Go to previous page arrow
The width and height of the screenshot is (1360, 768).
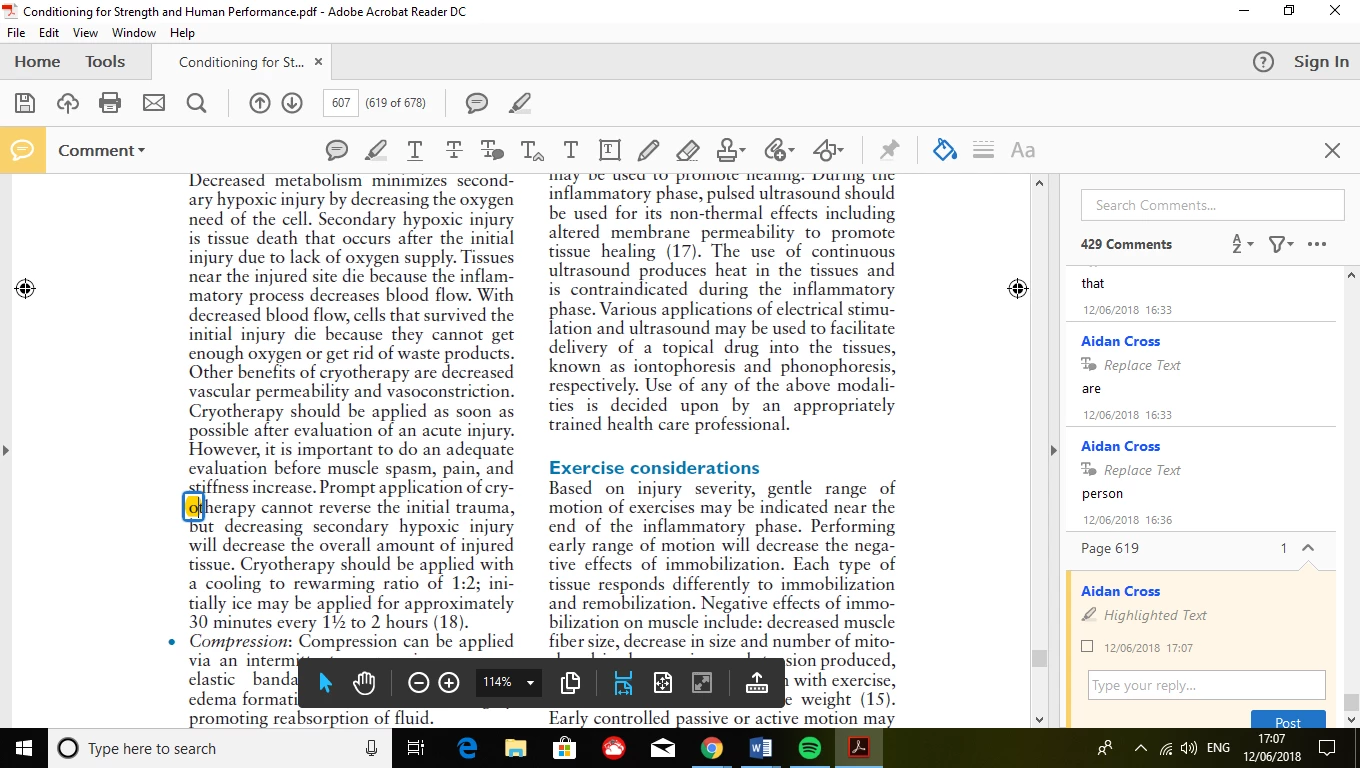pos(260,103)
